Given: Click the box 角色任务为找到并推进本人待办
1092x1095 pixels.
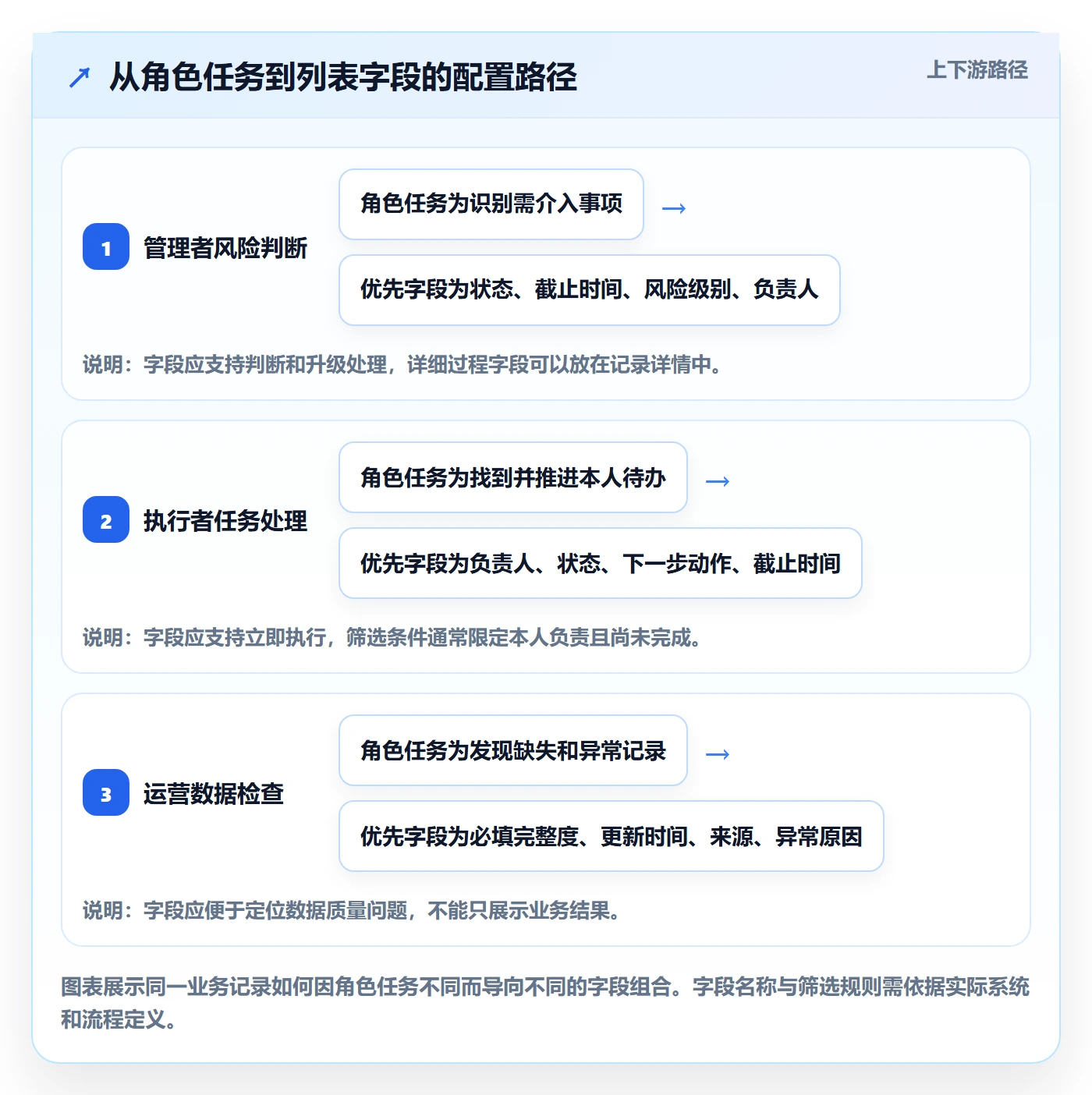Looking at the screenshot, I should [x=513, y=477].
